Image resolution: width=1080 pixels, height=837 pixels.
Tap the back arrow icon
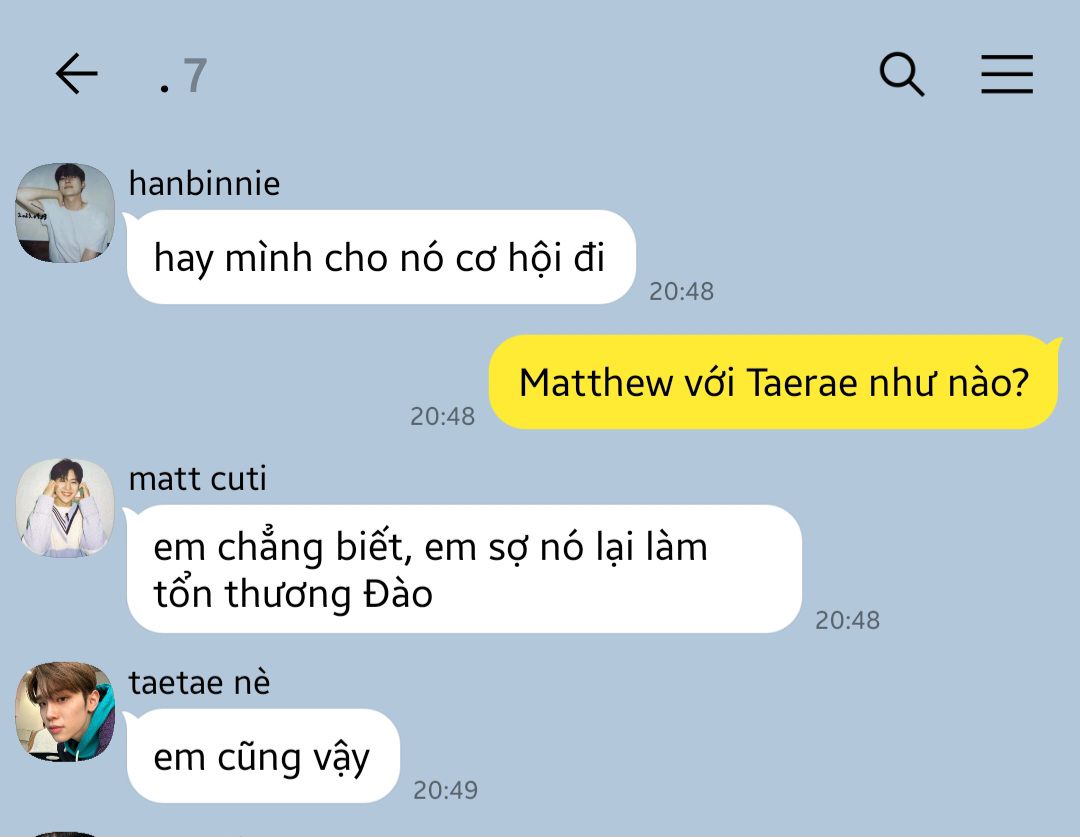(x=76, y=74)
